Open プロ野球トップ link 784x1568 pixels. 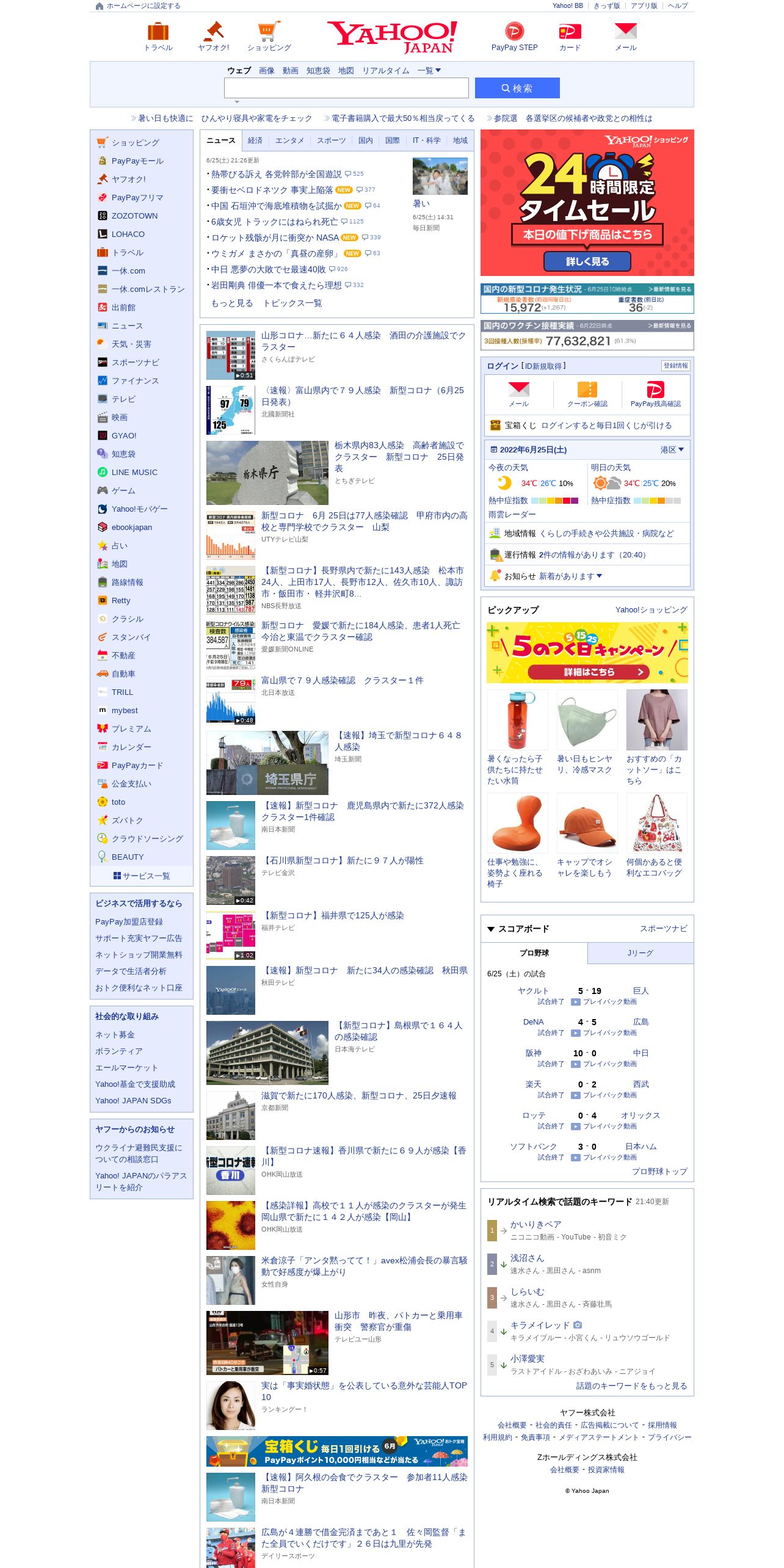[659, 1172]
